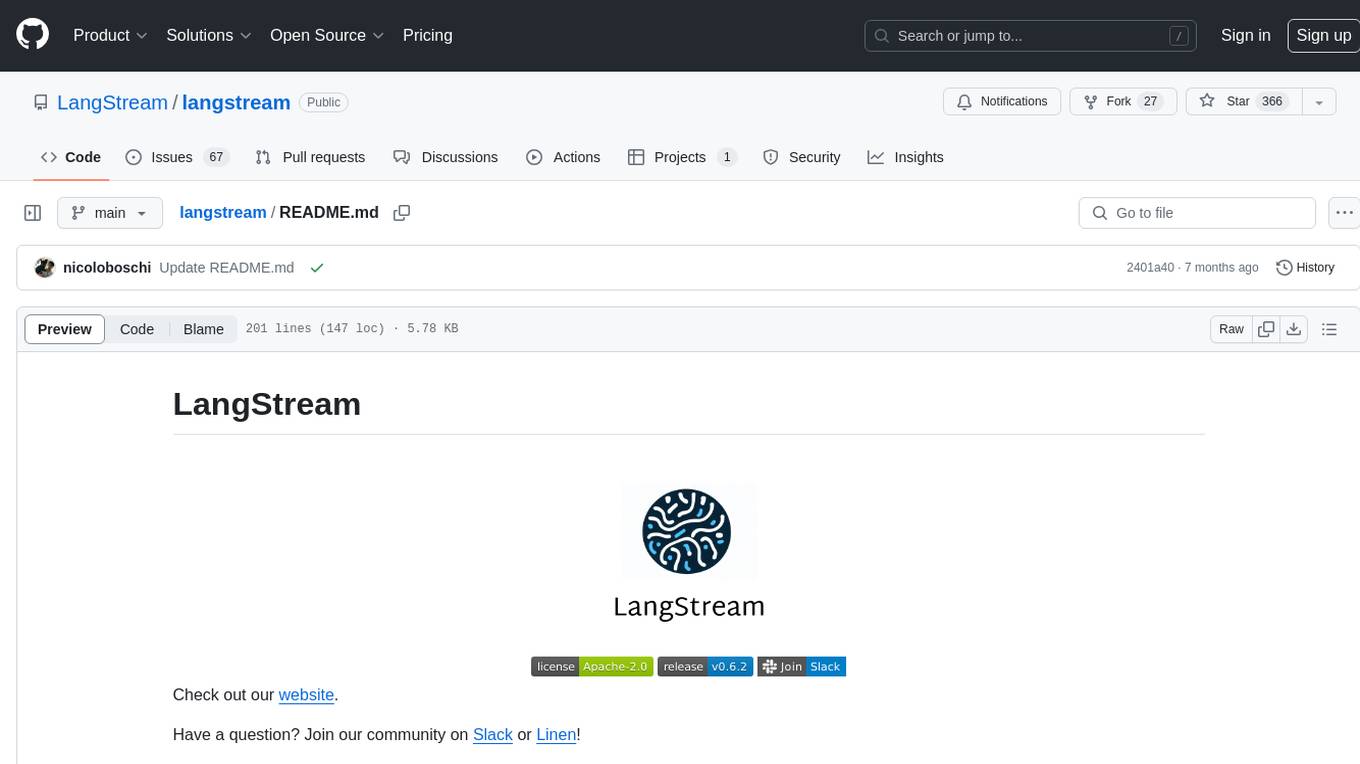This screenshot has width=1360, height=764.
Task: Click the Star count 366
Action: pyautogui.click(x=1272, y=102)
